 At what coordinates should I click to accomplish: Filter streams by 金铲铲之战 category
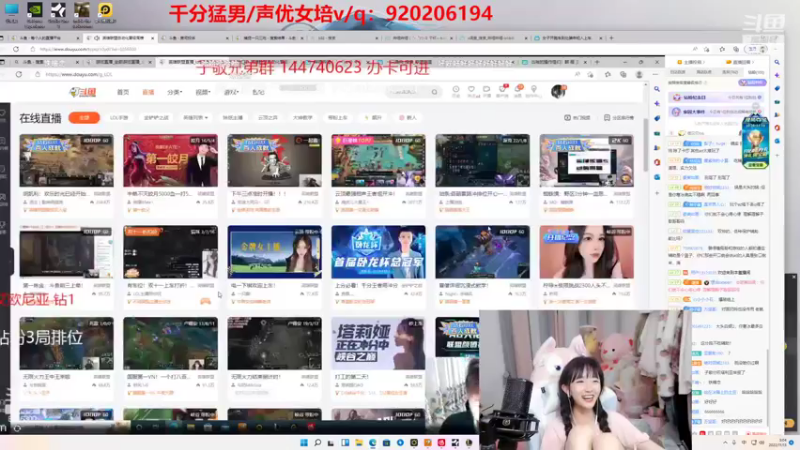[x=156, y=118]
